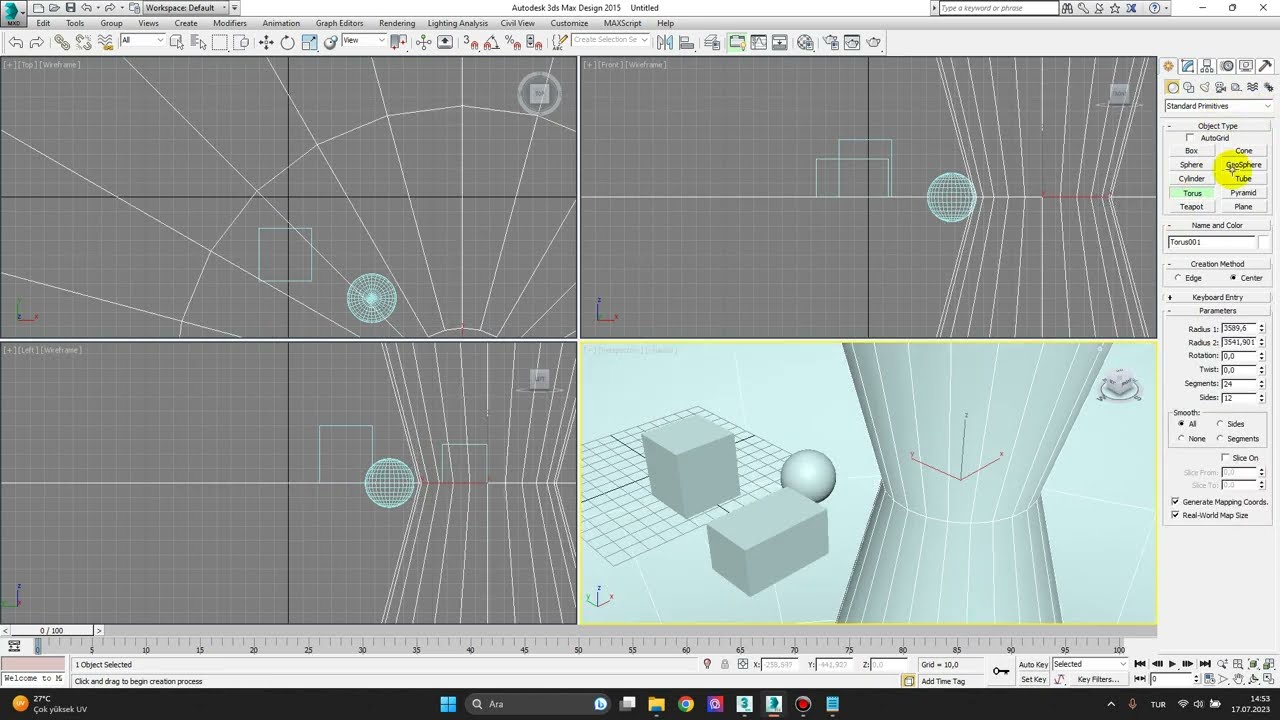1280x720 pixels.
Task: Click the Pyramid primitive button
Action: (x=1243, y=193)
